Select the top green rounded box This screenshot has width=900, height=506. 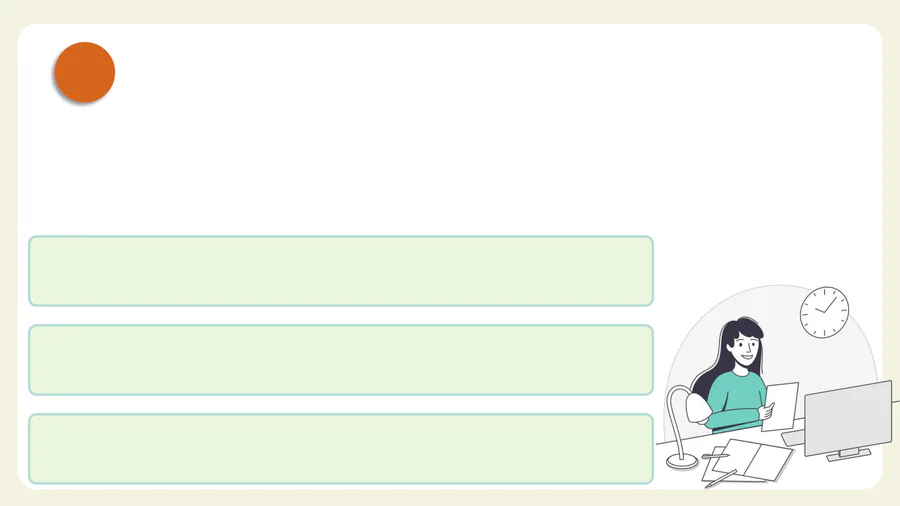(341, 271)
